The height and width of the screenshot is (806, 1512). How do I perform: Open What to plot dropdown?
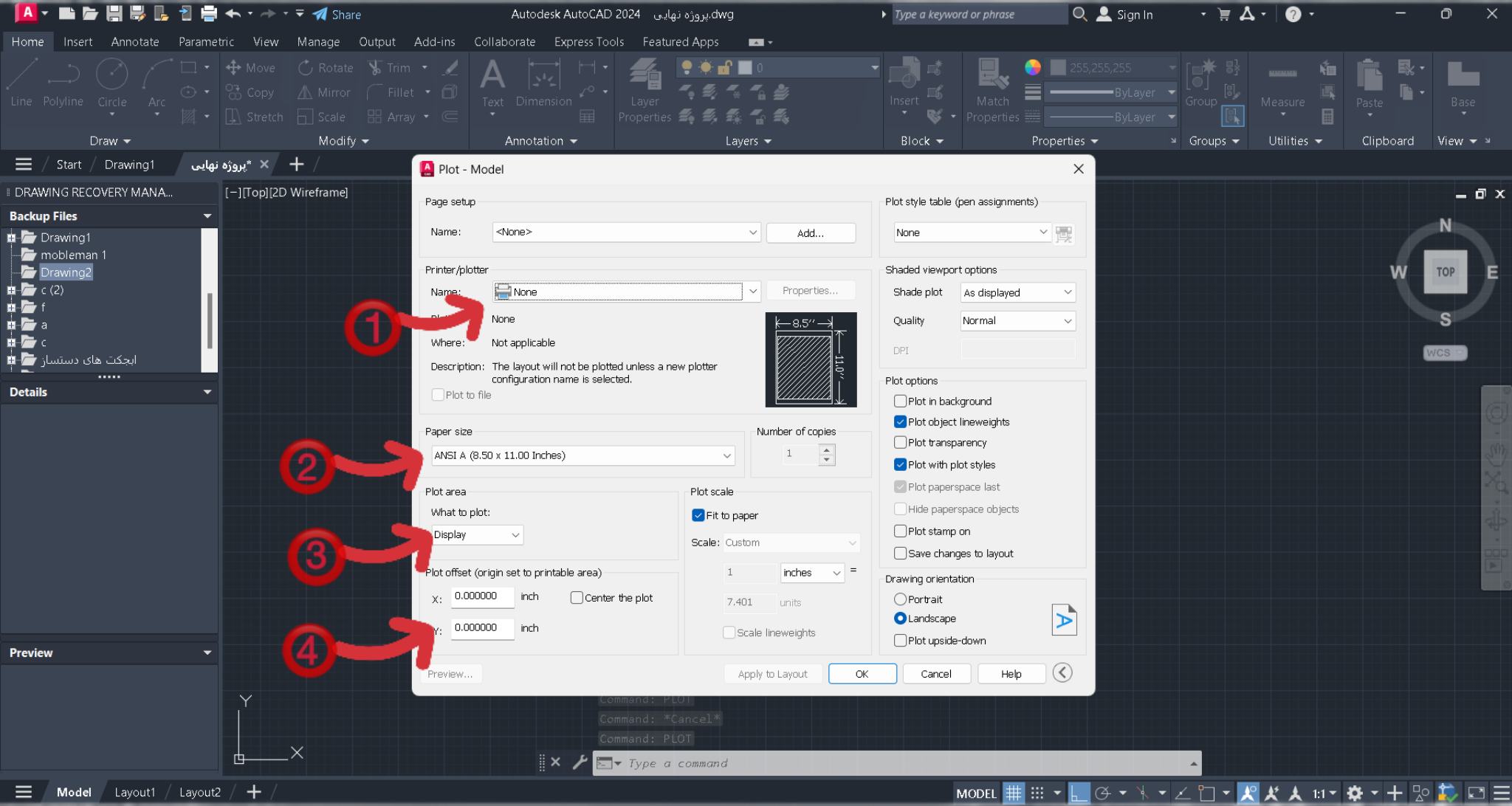[x=477, y=534]
